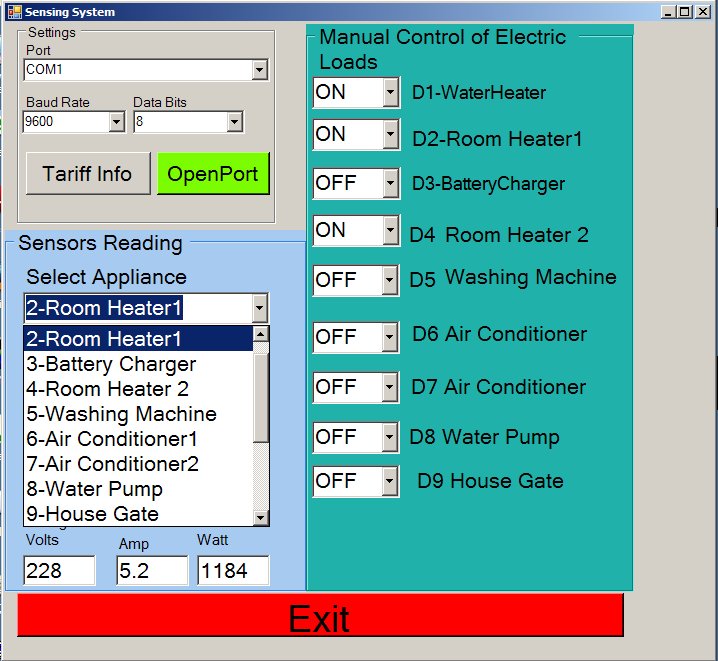This screenshot has height=661, width=718.
Task: Select 5-Washing Machine in appliance list
Action: coord(121,414)
